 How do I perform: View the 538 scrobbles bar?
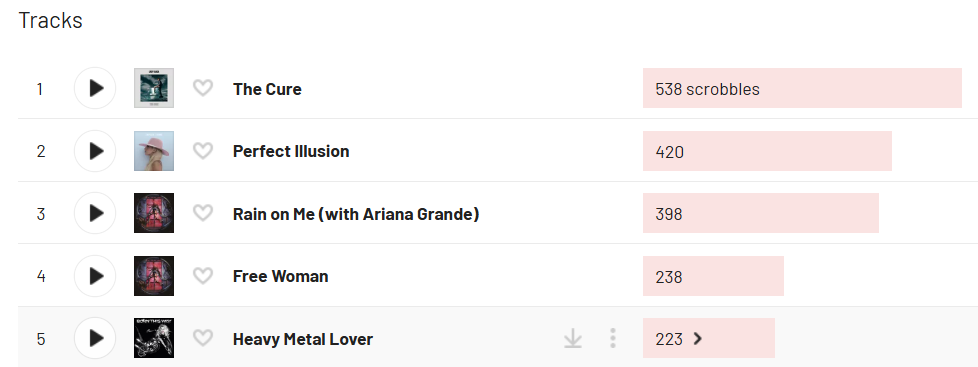[802, 88]
